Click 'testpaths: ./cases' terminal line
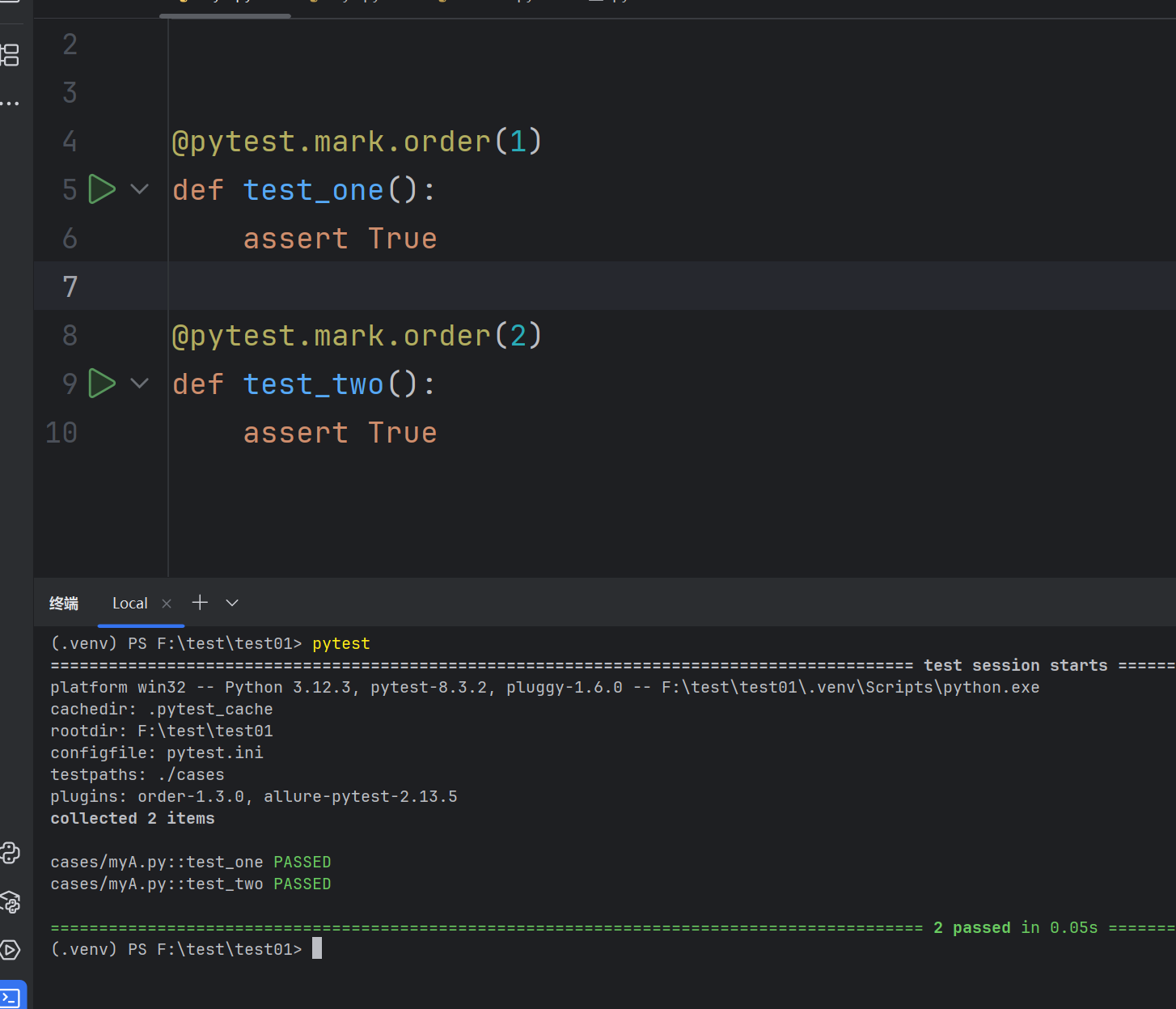 coord(137,774)
